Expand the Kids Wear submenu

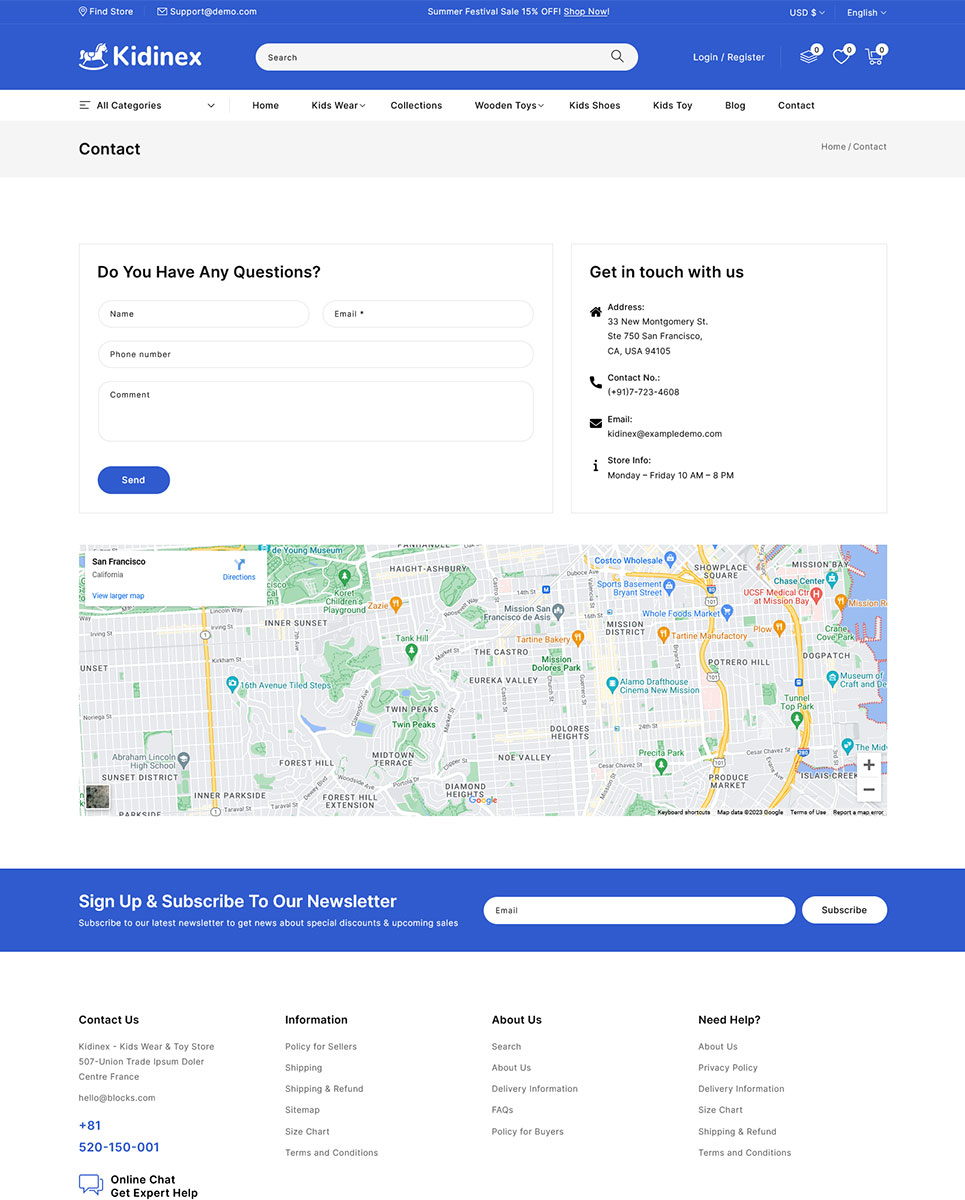pyautogui.click(x=338, y=105)
